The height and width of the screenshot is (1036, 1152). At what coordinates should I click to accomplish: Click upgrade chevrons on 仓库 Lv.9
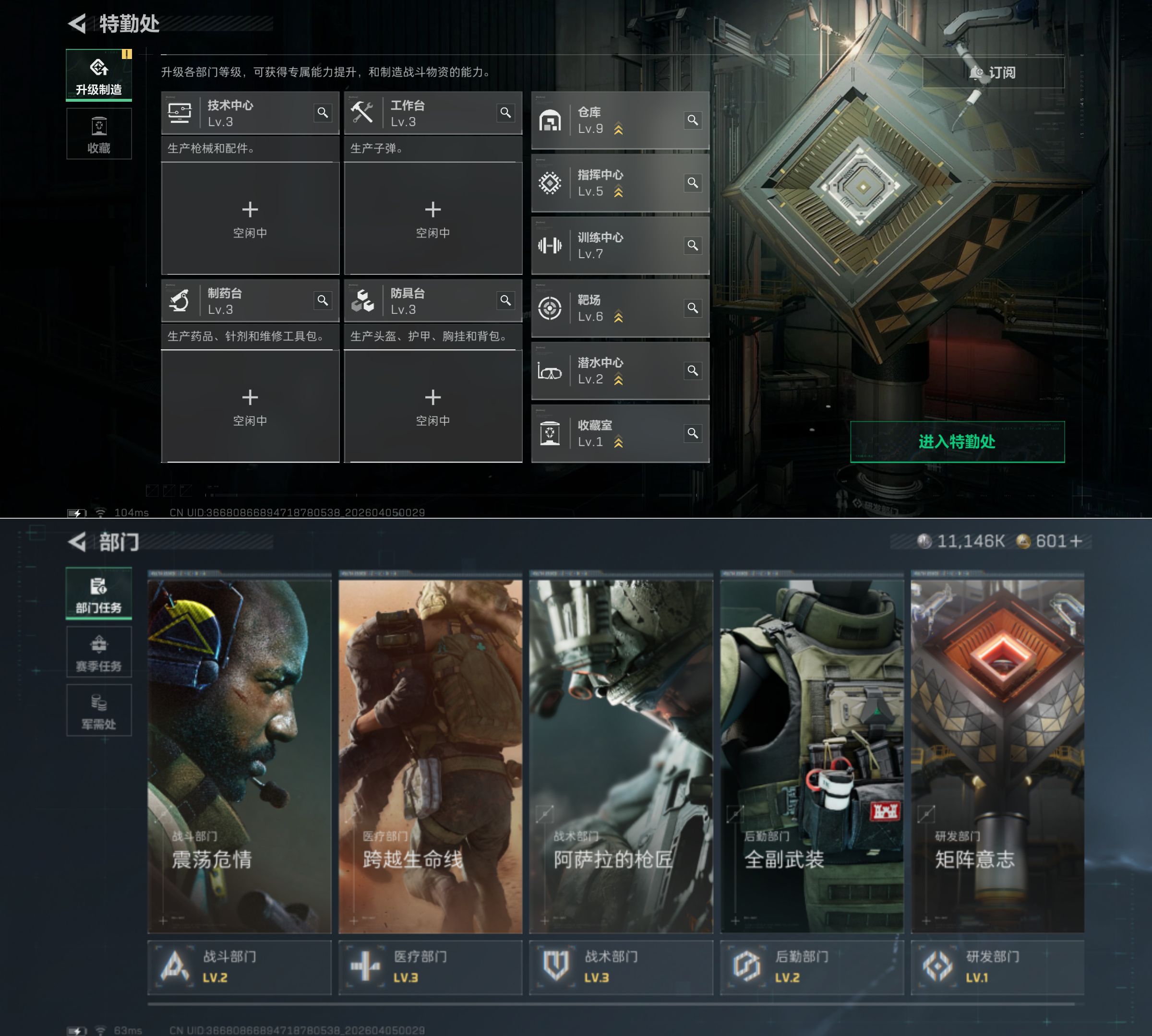618,130
